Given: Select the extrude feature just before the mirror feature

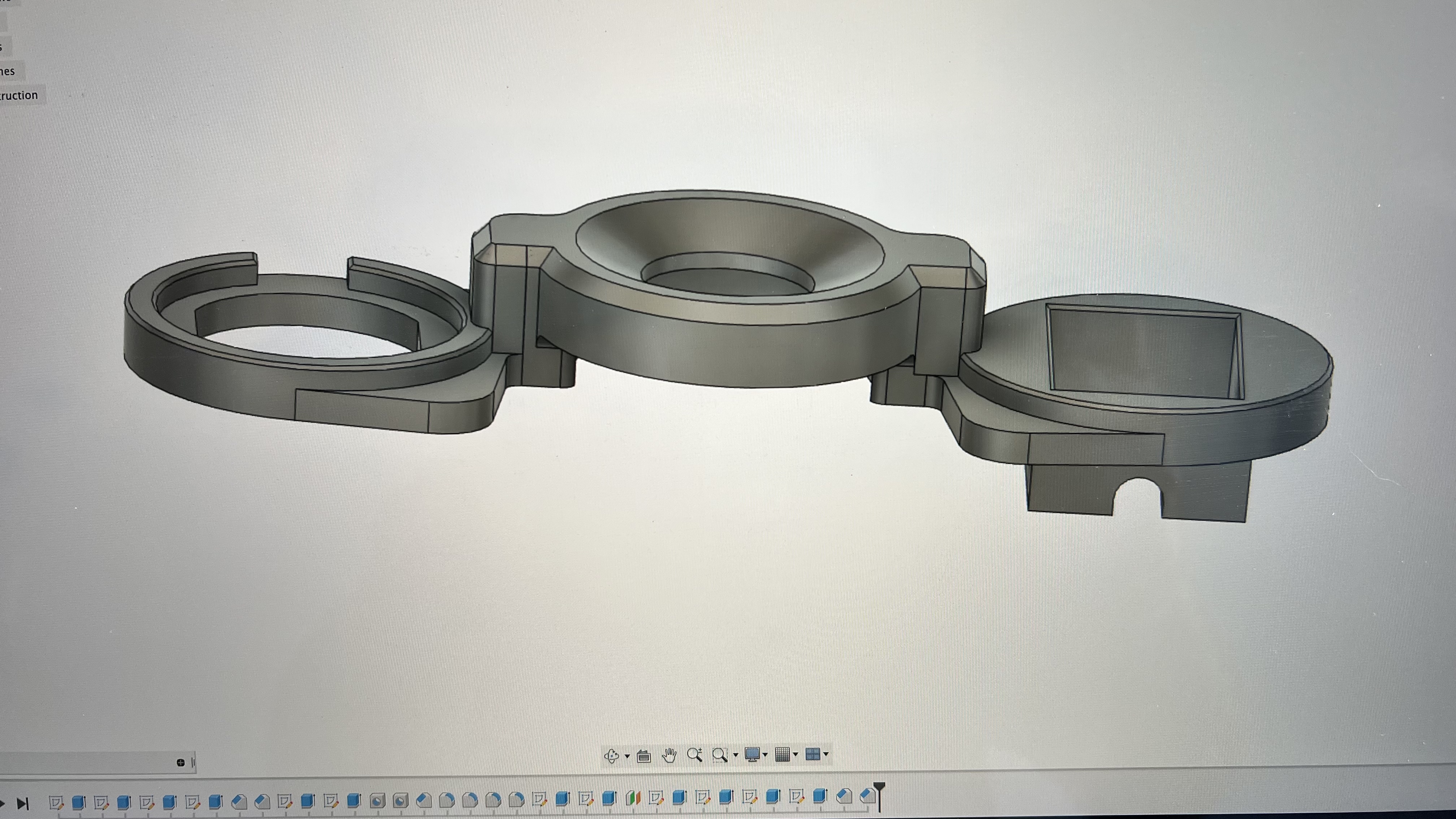Looking at the screenshot, I should pyautogui.click(x=609, y=798).
